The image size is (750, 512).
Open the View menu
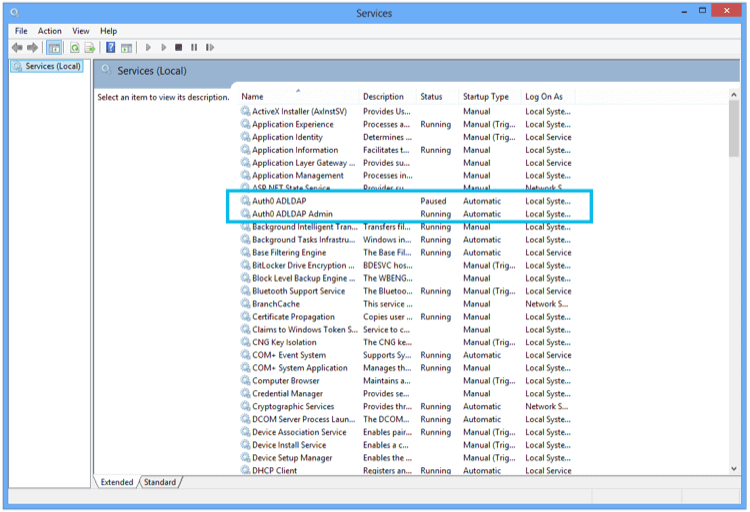click(x=80, y=31)
